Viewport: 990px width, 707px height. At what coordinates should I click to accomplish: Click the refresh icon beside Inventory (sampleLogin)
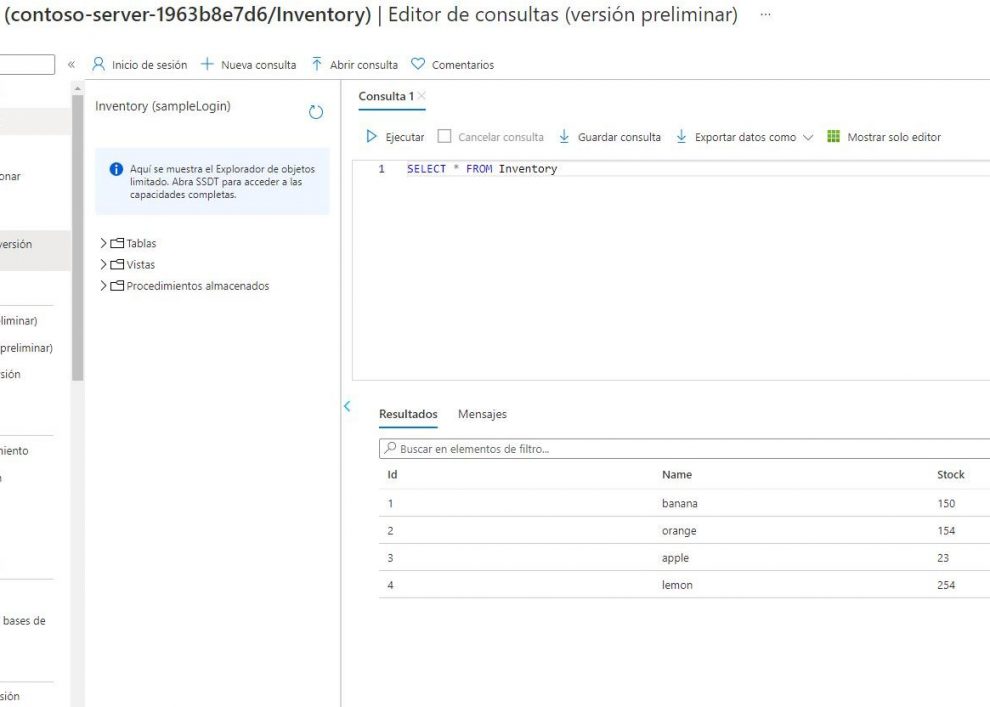click(x=316, y=112)
